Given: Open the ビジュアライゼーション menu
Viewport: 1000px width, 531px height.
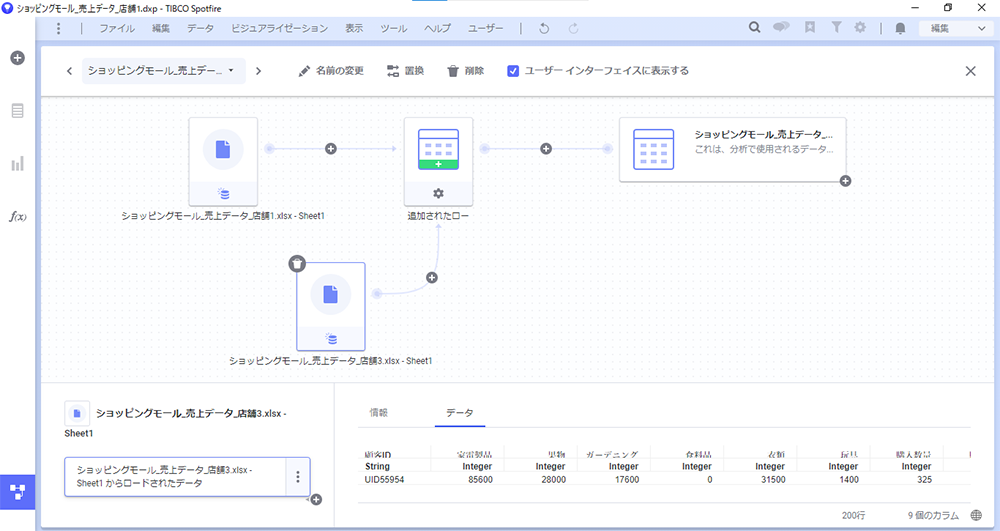Looking at the screenshot, I should pyautogui.click(x=279, y=28).
